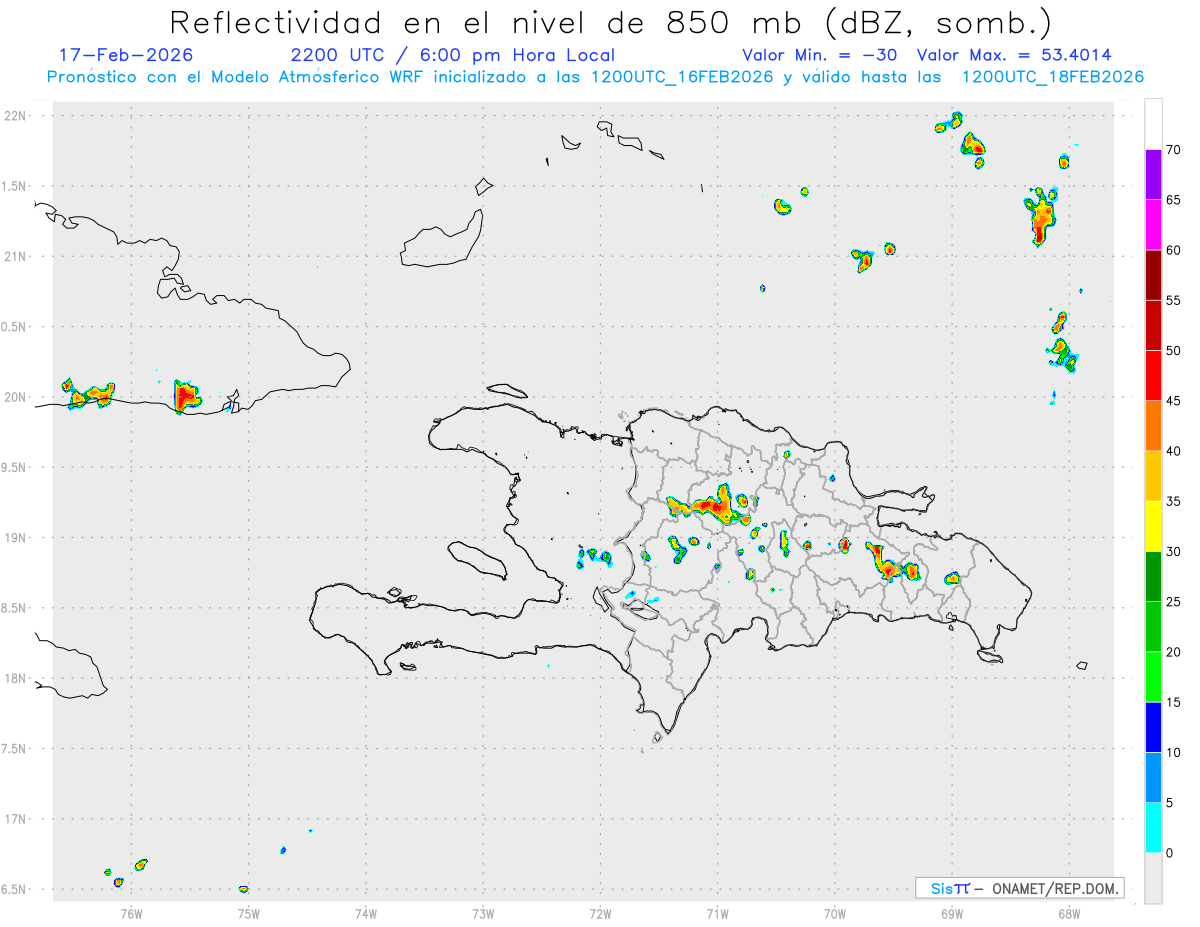Click the orange 40–45 dBZ color band
1200x927 pixels.
(1153, 426)
